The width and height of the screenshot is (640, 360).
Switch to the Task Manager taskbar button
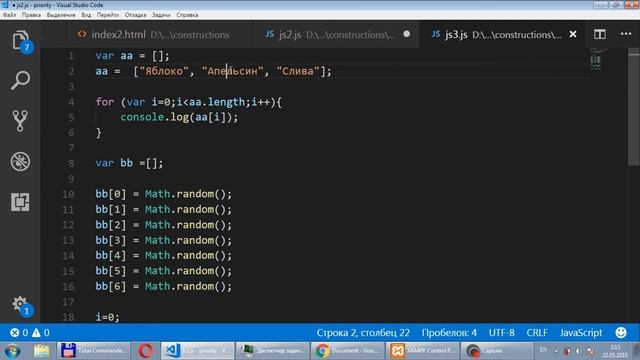coord(272,351)
